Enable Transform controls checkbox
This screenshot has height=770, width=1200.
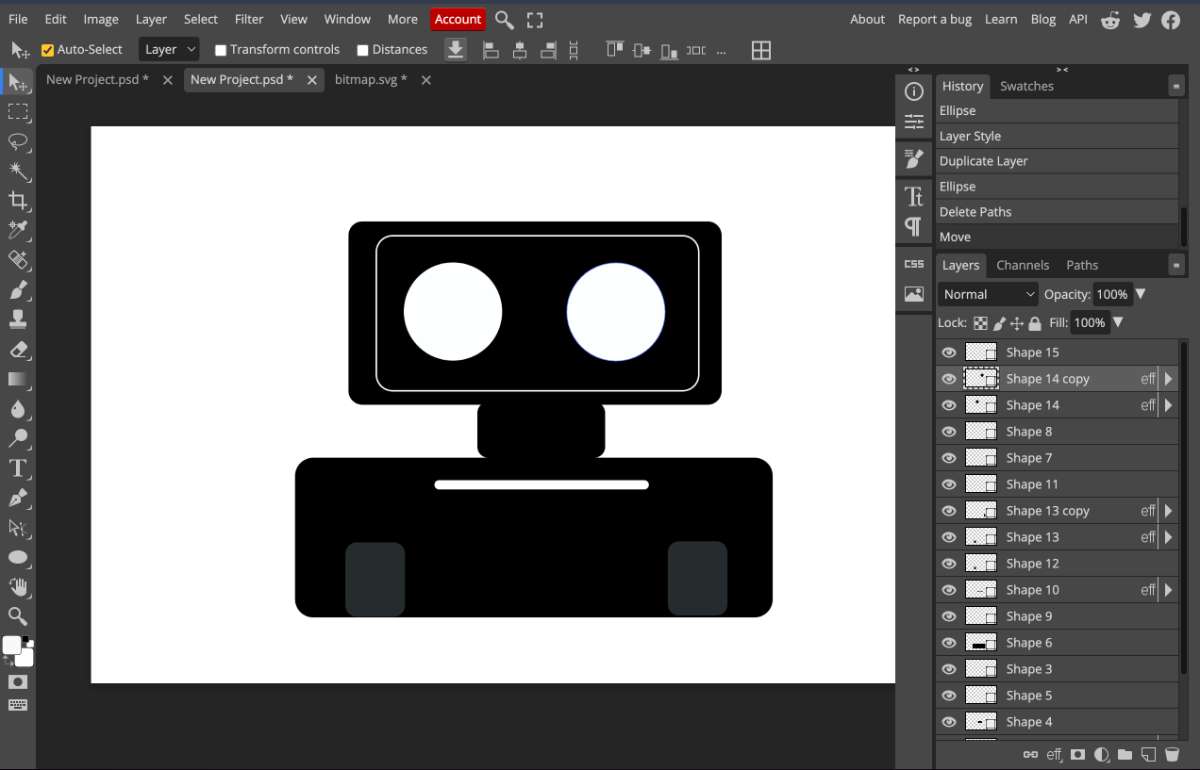tap(221, 50)
